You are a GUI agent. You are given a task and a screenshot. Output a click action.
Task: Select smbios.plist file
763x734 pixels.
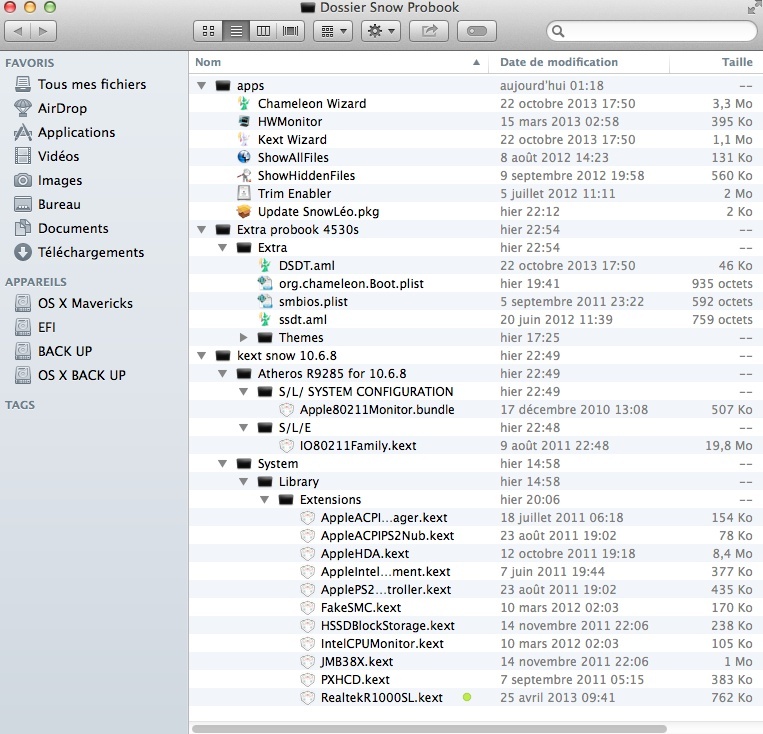(x=312, y=302)
